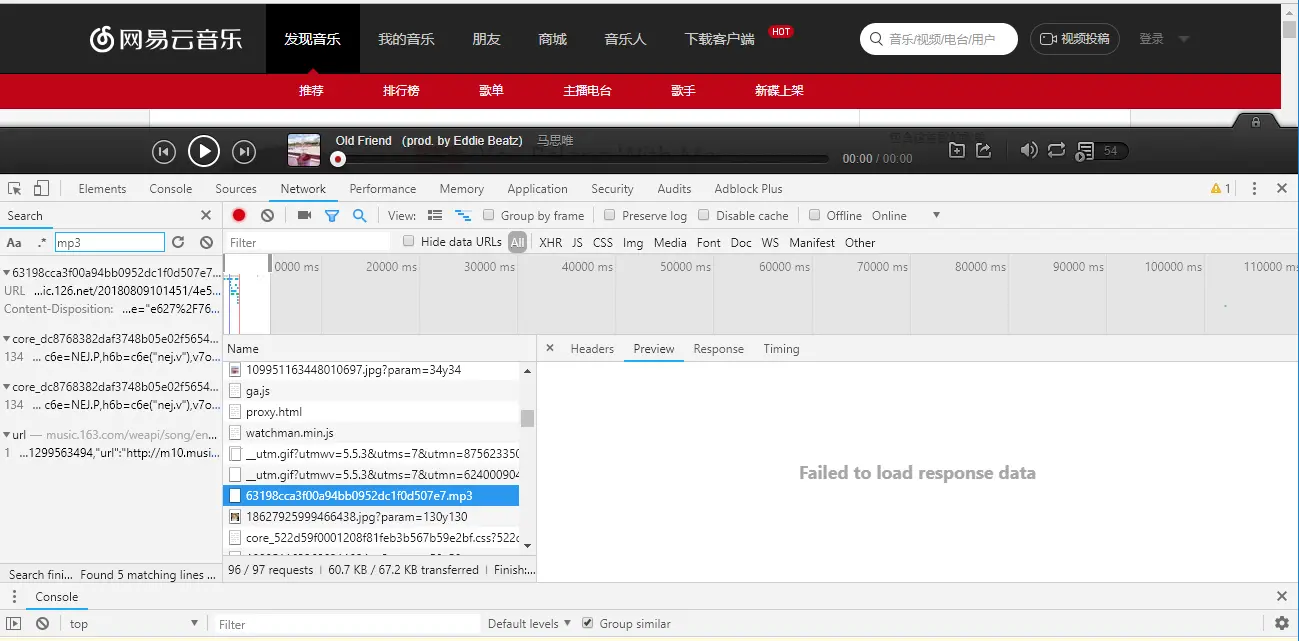Select ga.js in the request list
This screenshot has width=1299, height=641.
coord(372,391)
